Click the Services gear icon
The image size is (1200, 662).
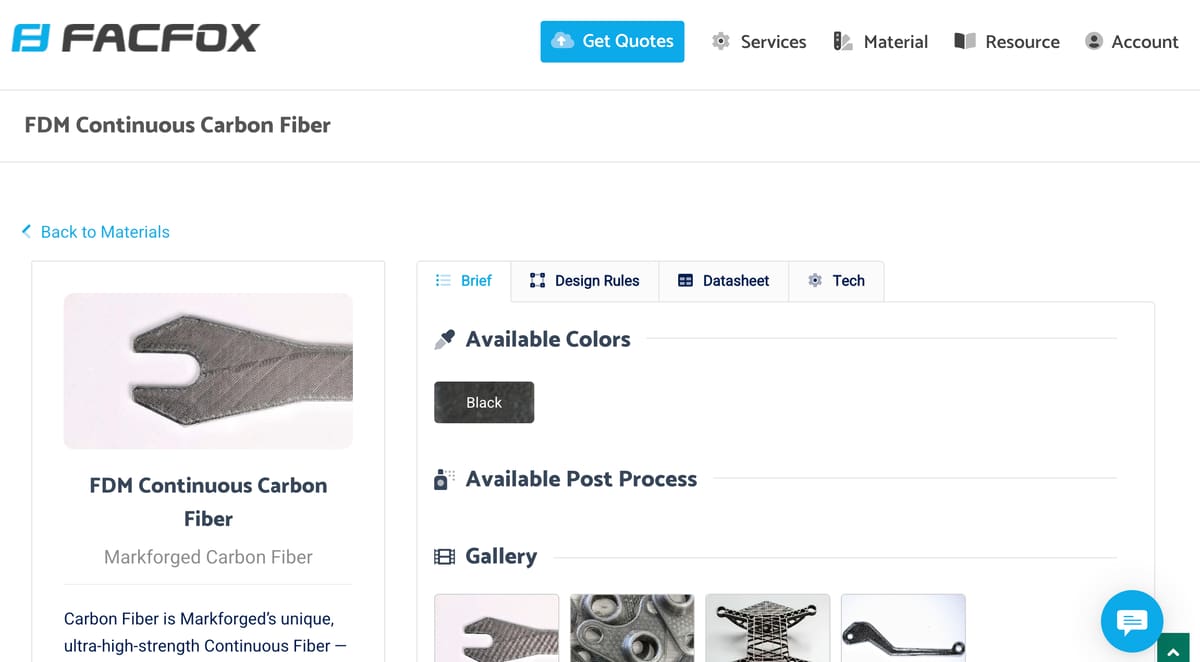tap(720, 41)
